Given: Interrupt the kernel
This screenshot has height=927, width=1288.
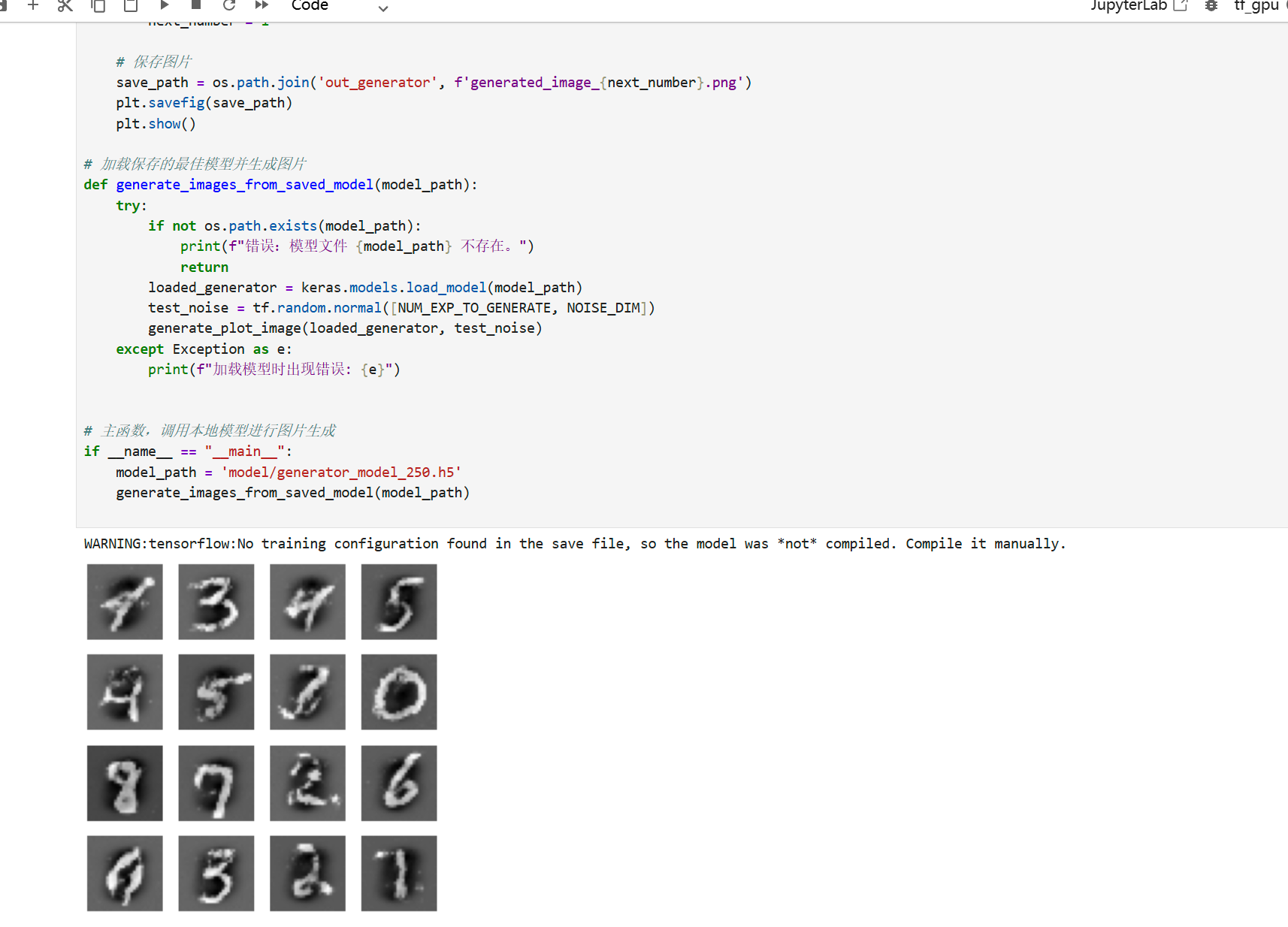Looking at the screenshot, I should coord(195,5).
